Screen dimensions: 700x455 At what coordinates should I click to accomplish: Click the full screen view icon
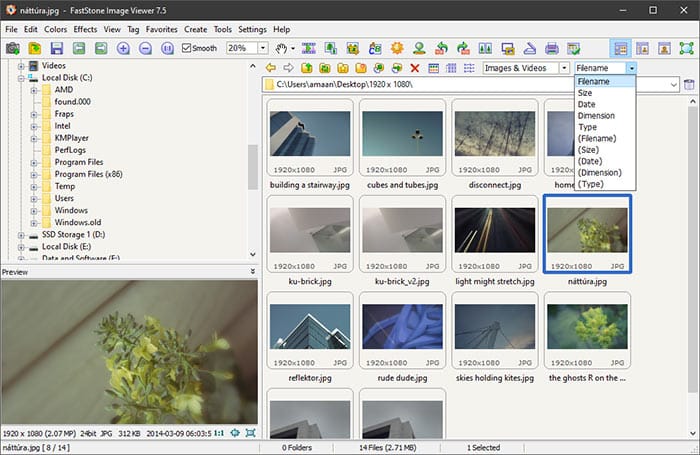tap(686, 48)
